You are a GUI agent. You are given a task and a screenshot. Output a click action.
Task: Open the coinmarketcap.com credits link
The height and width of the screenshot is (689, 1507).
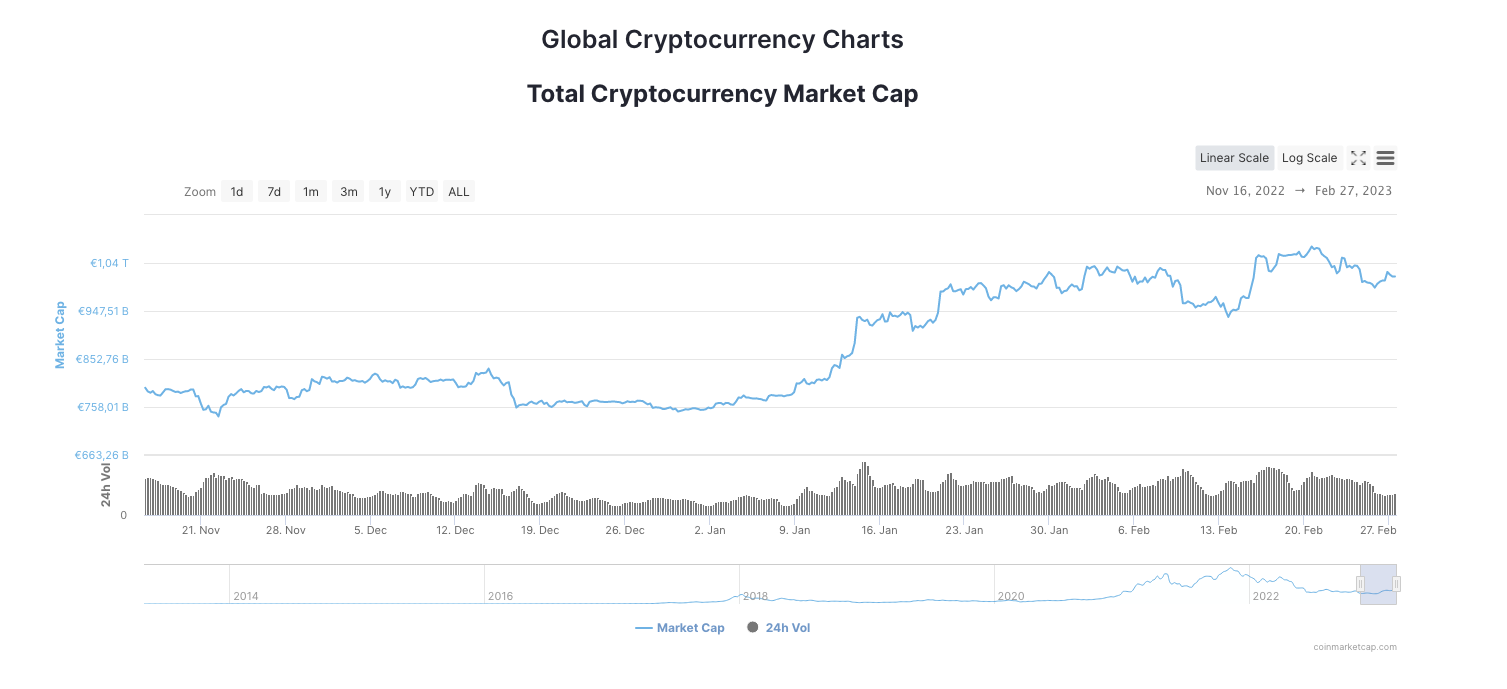coord(1355,647)
